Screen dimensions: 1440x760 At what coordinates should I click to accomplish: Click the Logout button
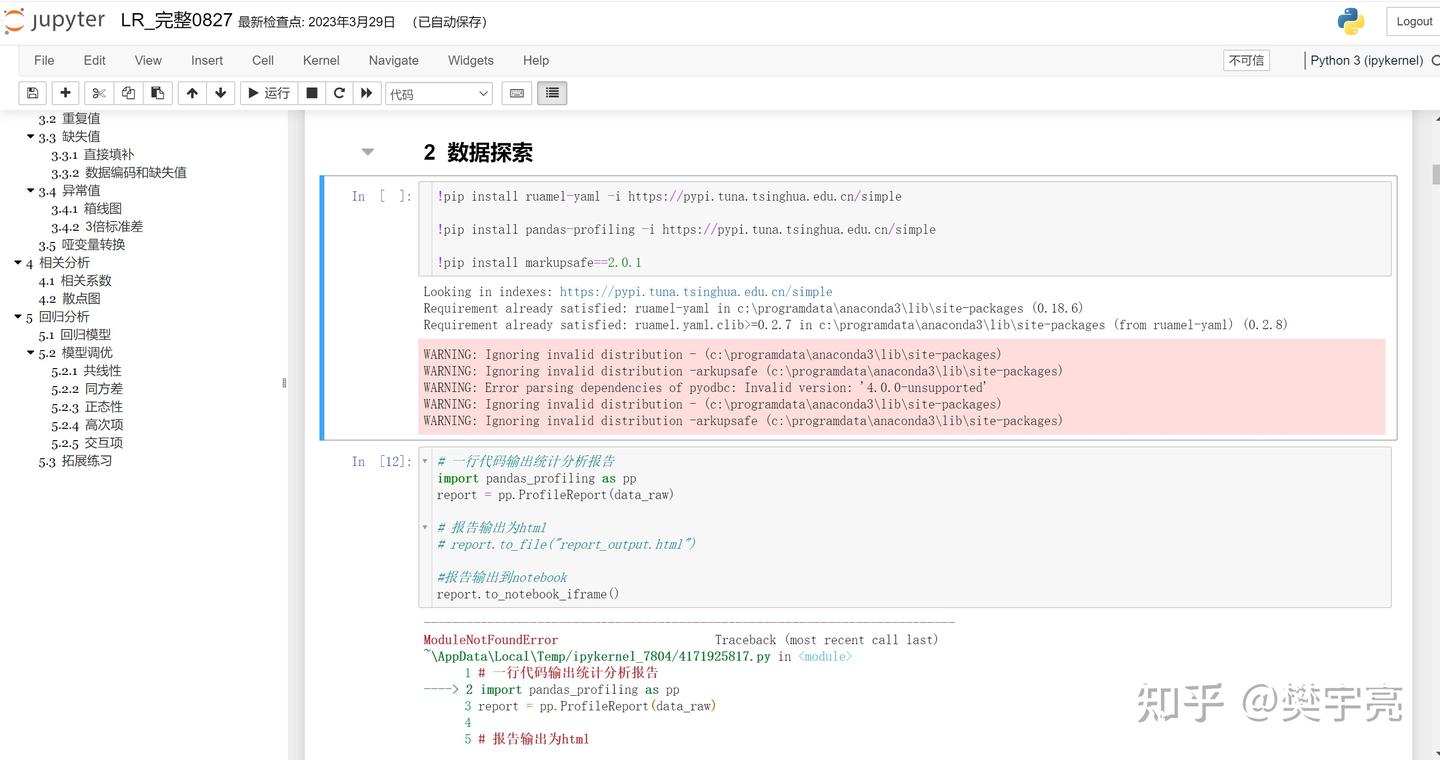point(1413,21)
